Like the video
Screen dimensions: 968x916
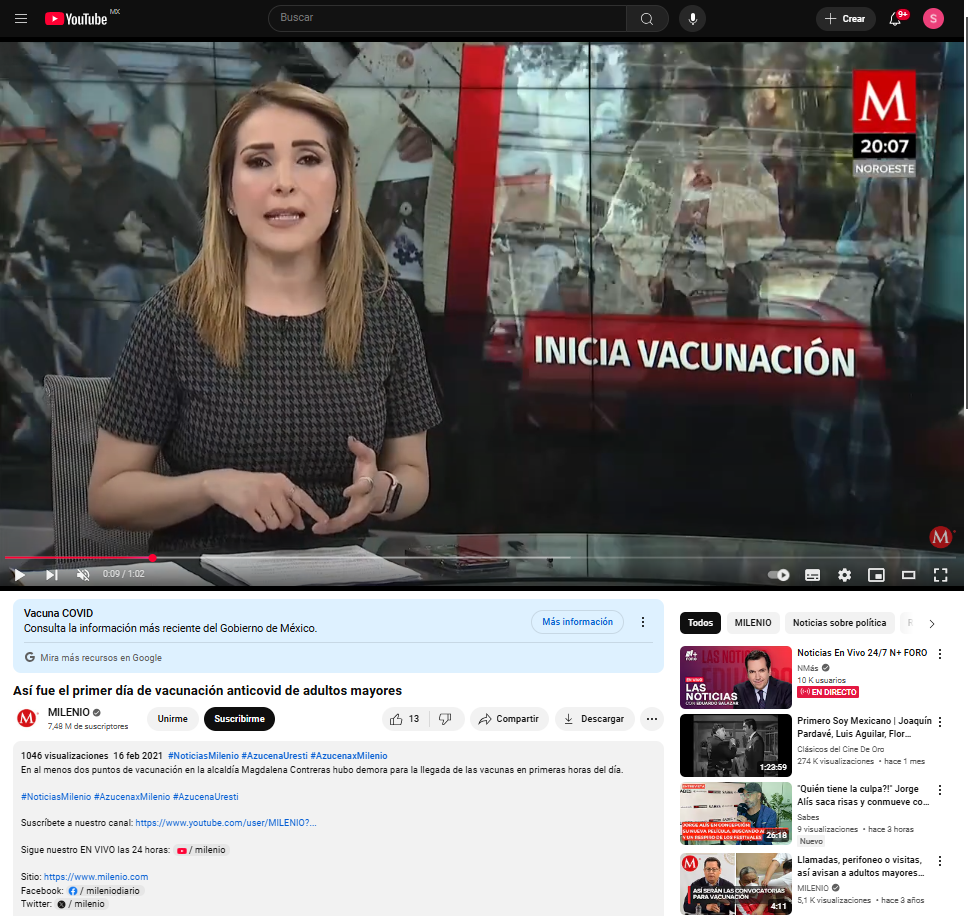click(x=404, y=719)
